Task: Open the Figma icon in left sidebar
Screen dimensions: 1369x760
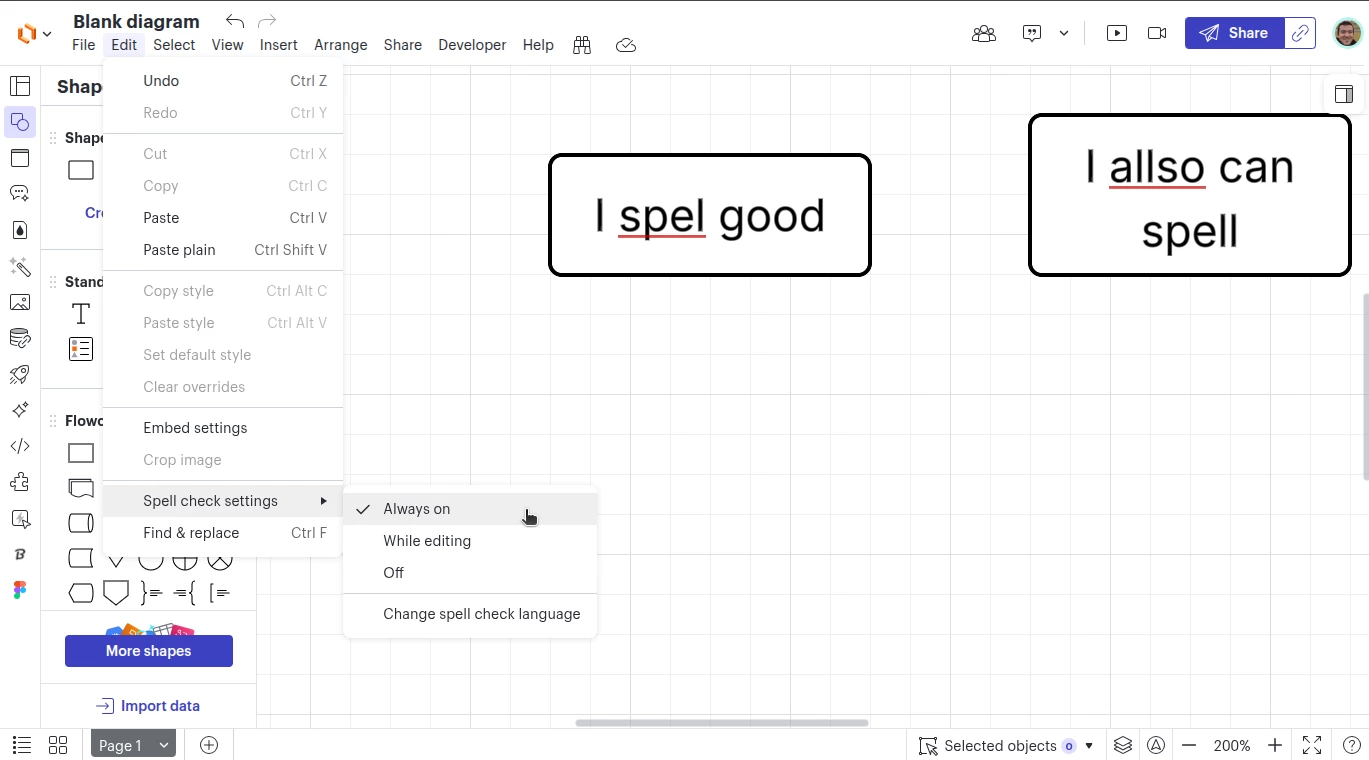Action: pos(20,590)
